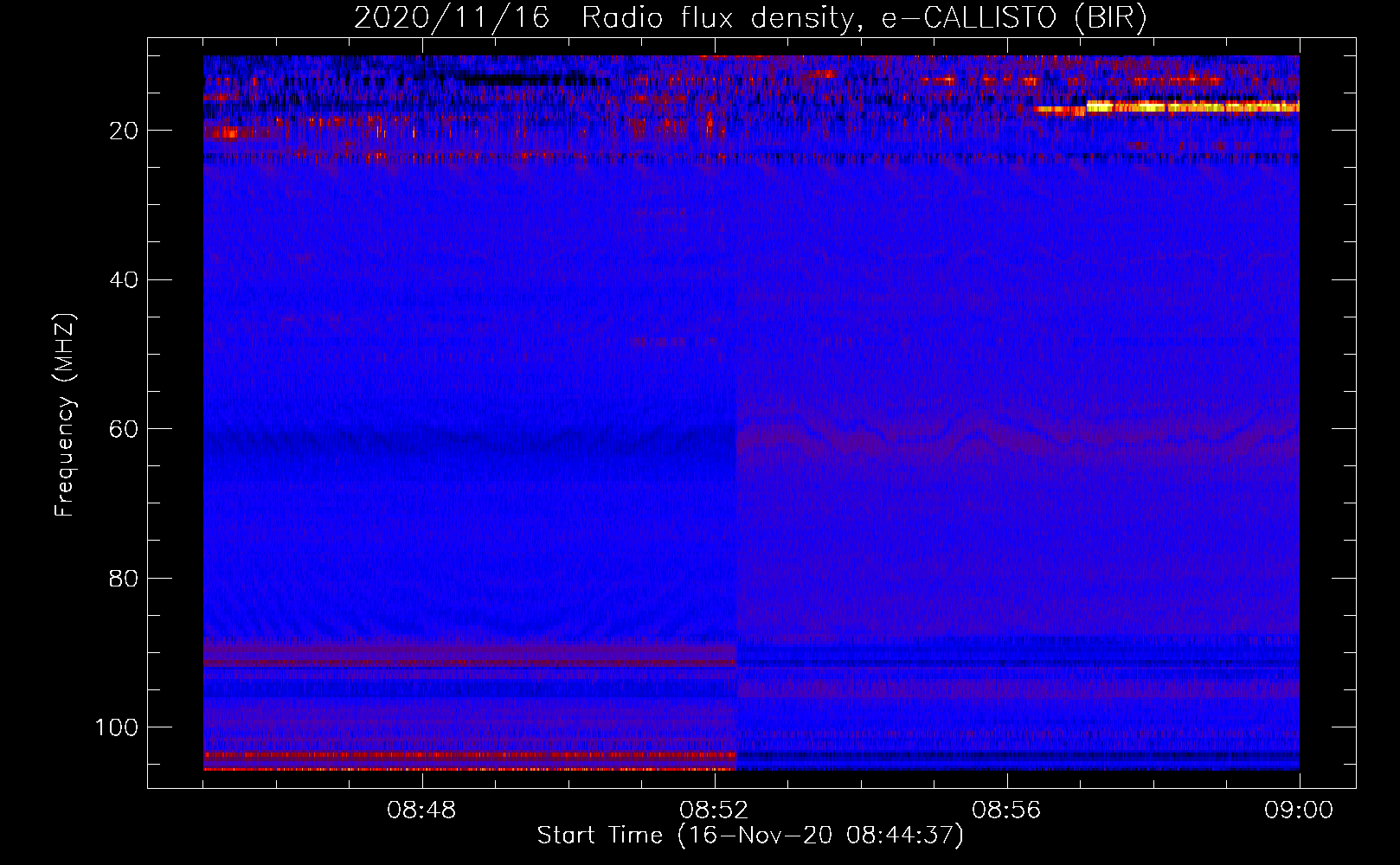Click the 08:52 time tick label
This screenshot has width=1400, height=865.
(714, 811)
